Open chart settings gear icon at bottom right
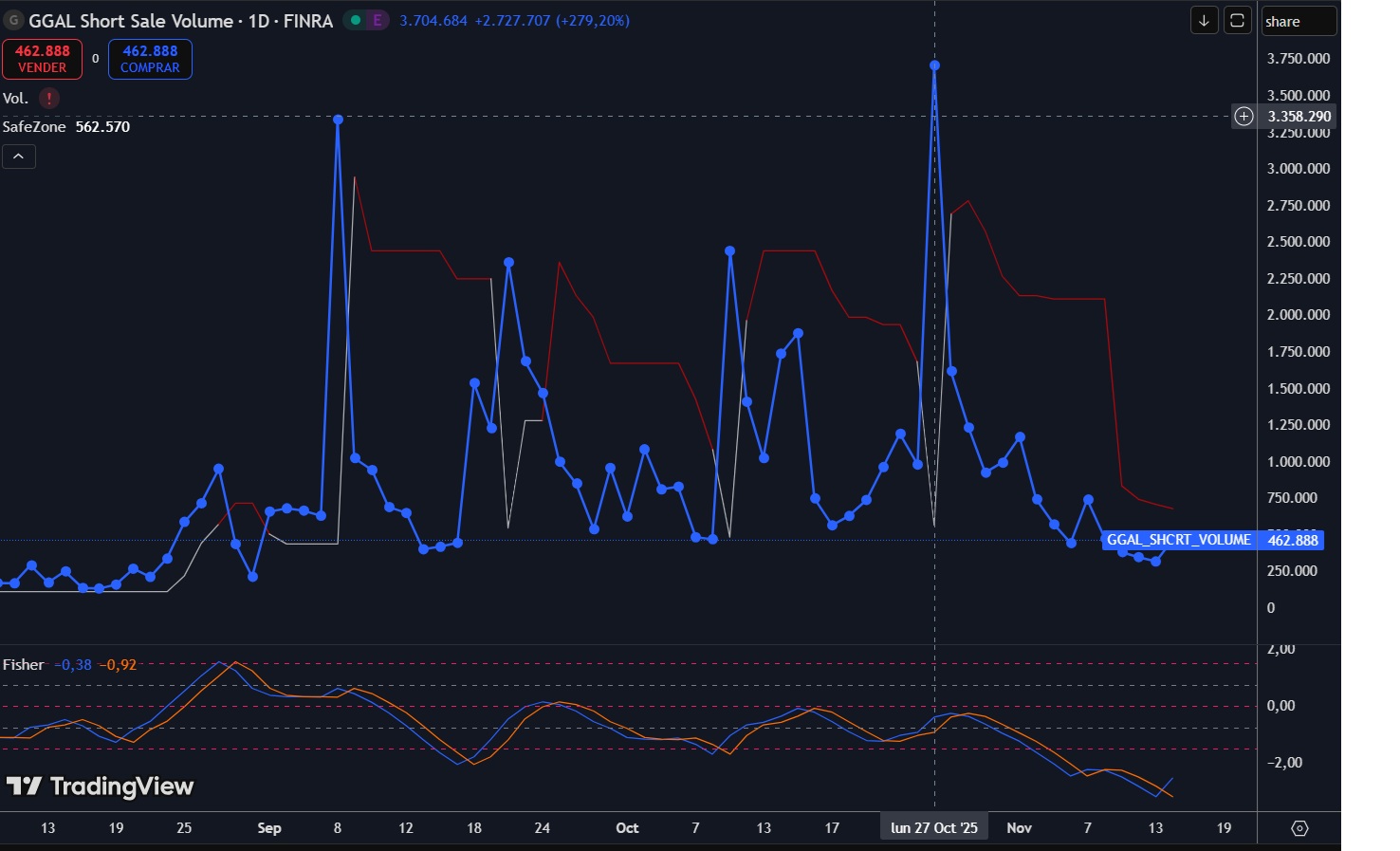The height and width of the screenshot is (851, 1400). [x=1299, y=828]
